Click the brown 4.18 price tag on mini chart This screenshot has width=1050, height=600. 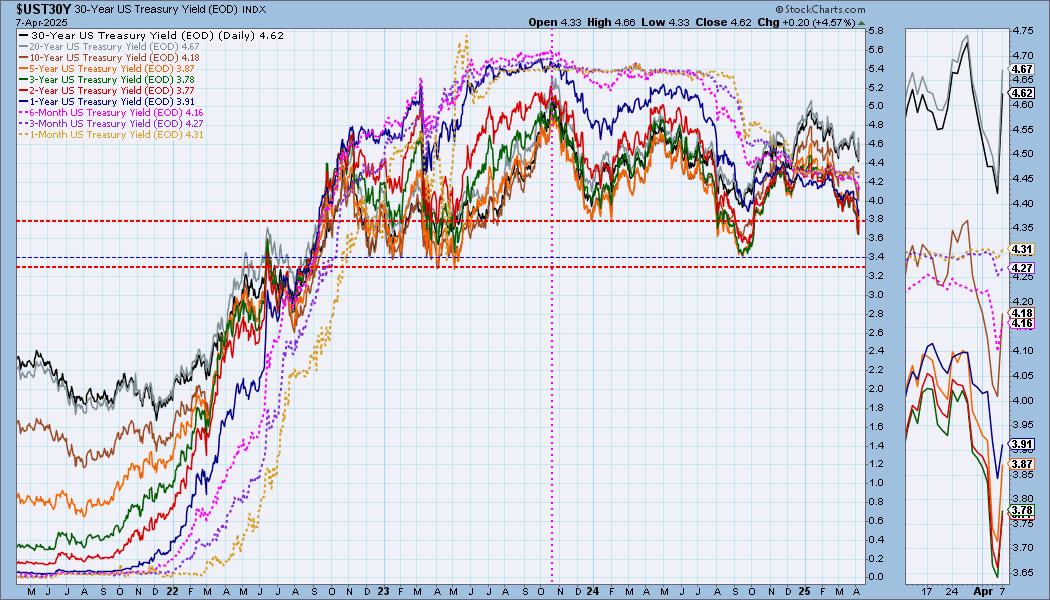[x=1023, y=313]
